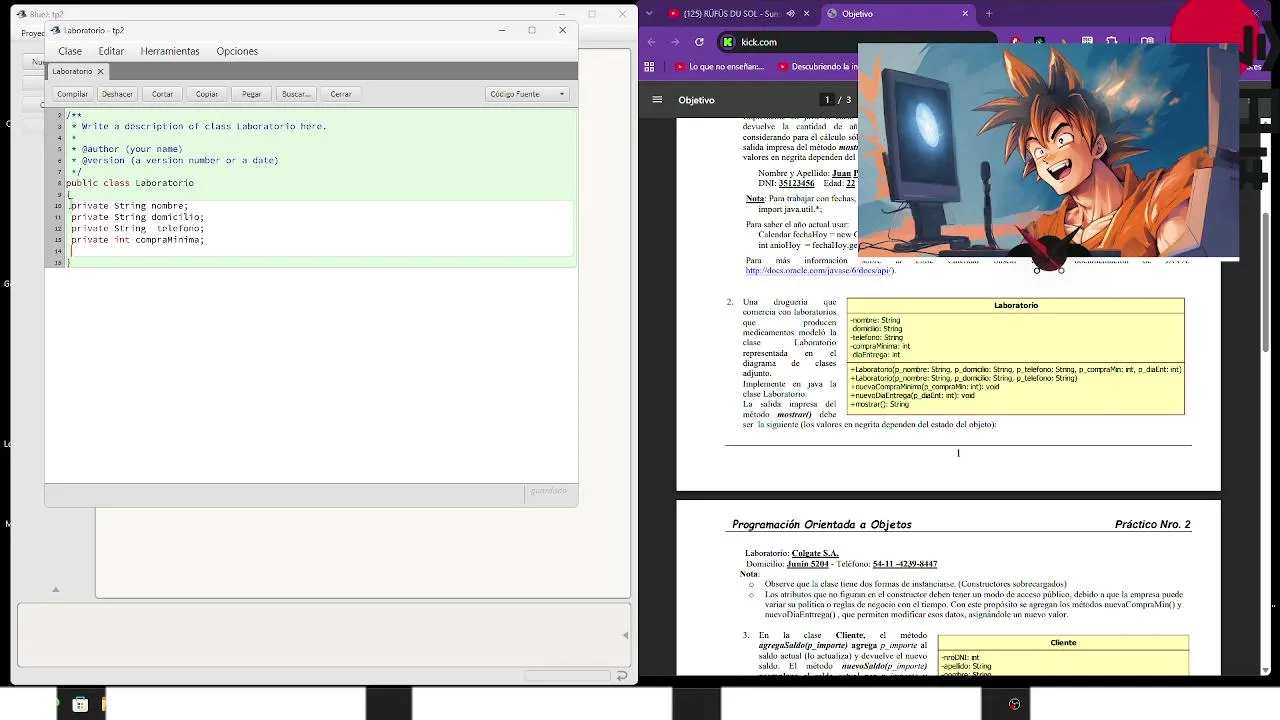Mute the RÜFÜS DU SOL browser tab audio
Viewport: 1280px width, 720px height.
tap(790, 14)
